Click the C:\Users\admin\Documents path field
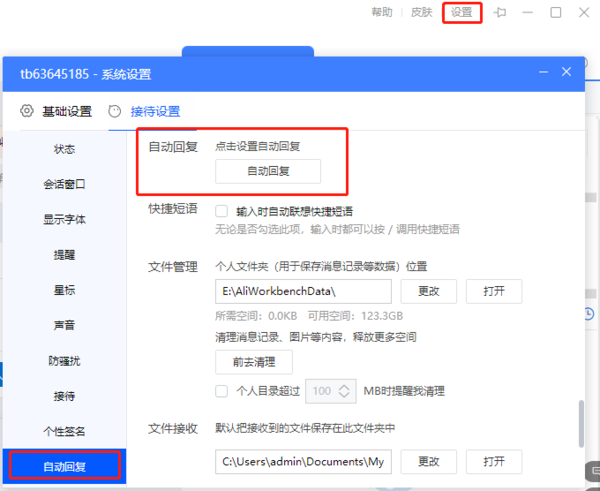Screen dimensions: 600x491 point(303,462)
